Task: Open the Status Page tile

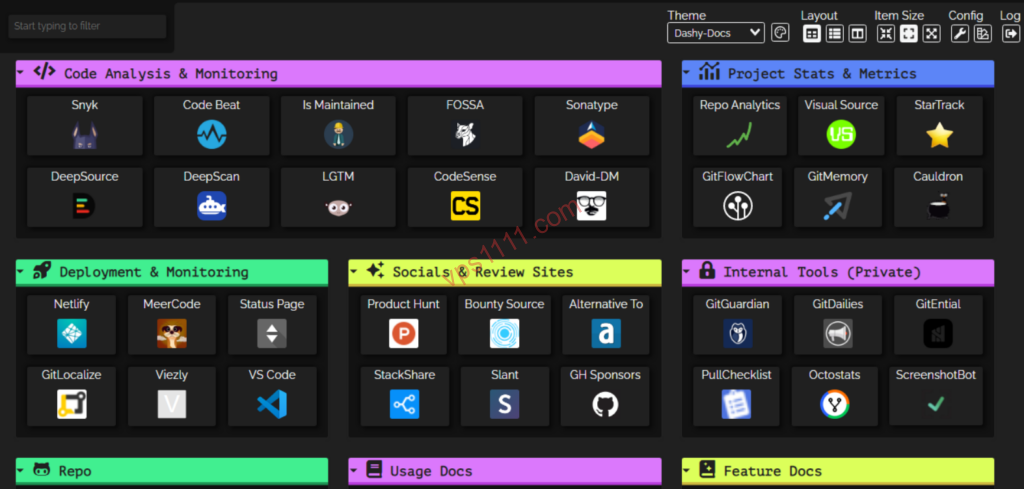Action: click(x=272, y=324)
